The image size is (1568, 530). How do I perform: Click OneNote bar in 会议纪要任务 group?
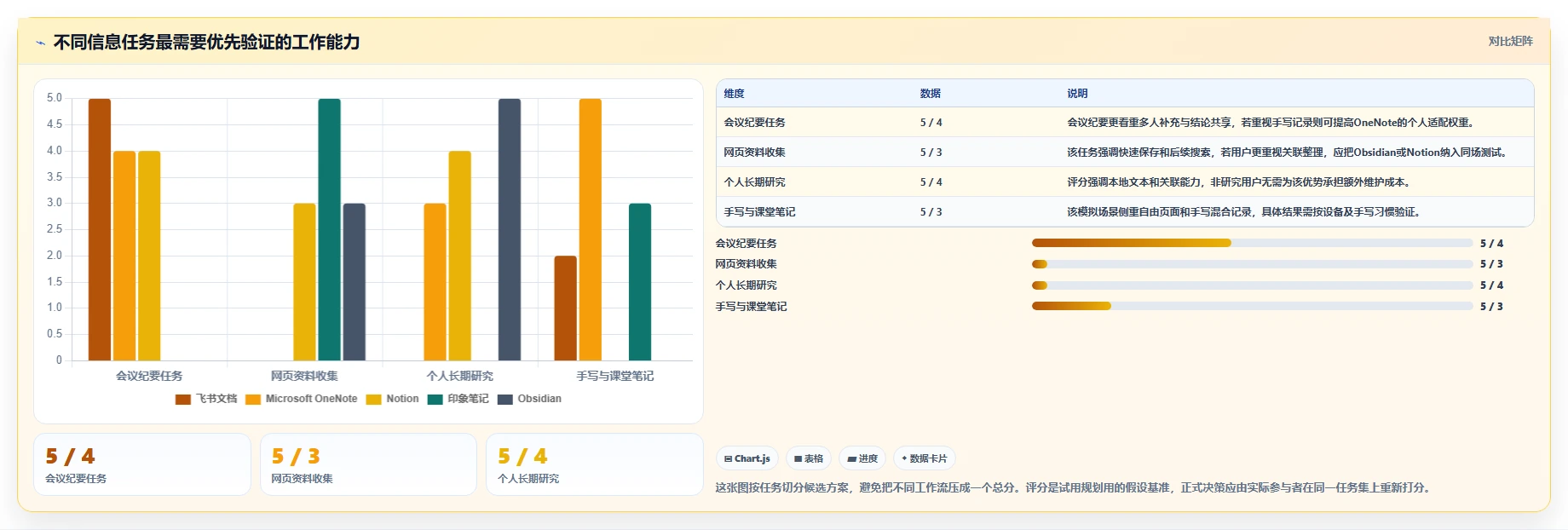point(124,256)
